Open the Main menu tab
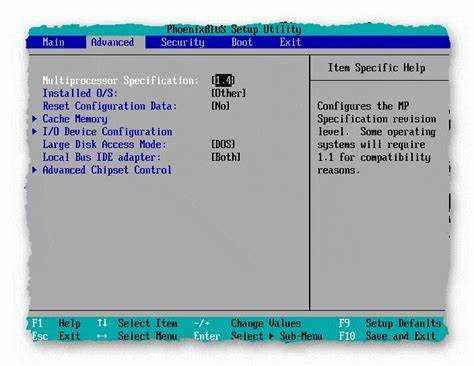 (x=53, y=42)
